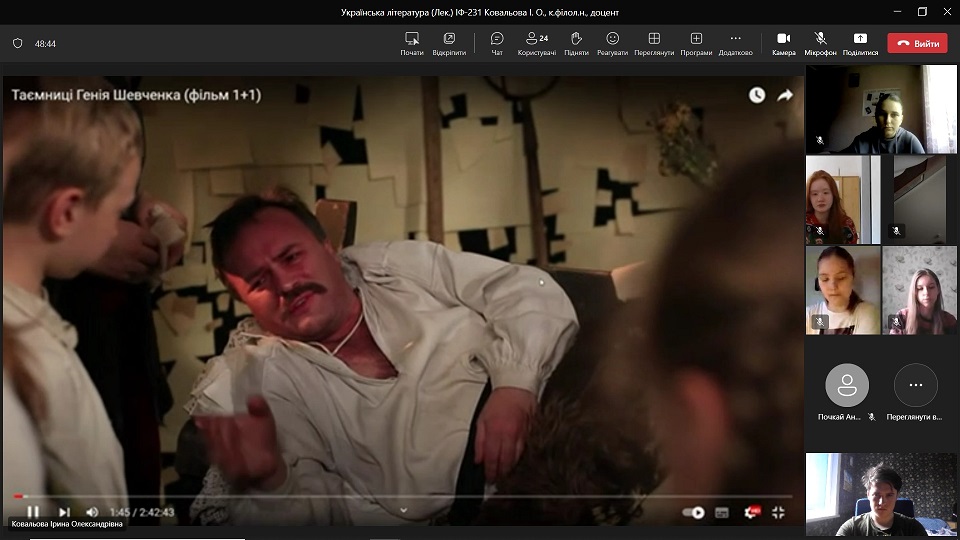This screenshot has height=540, width=960.
Task: Click the Watch later clock icon
Action: point(757,95)
